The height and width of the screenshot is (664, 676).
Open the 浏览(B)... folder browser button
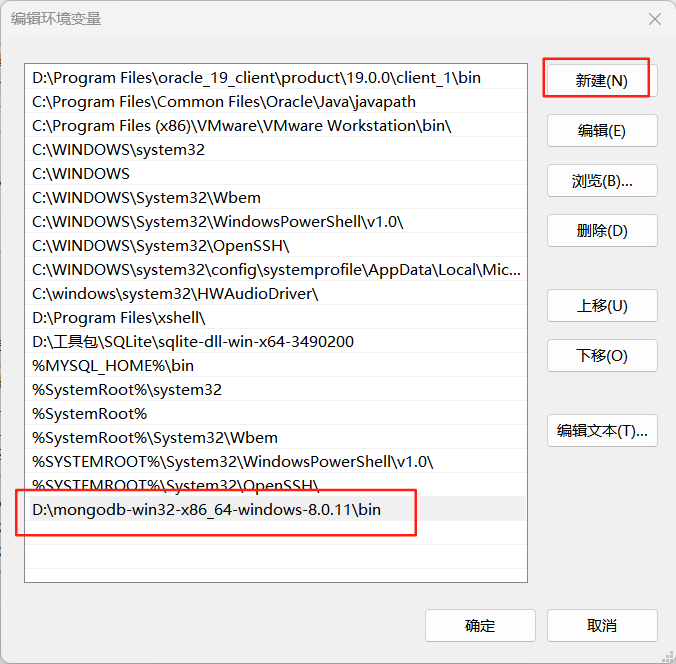point(602,181)
